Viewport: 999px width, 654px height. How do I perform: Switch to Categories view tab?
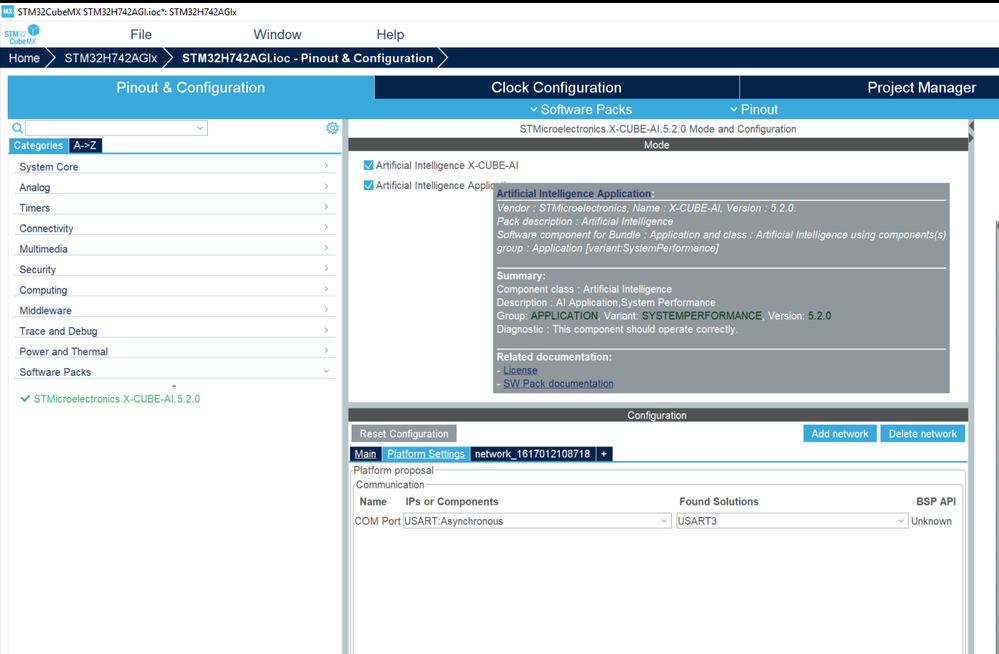pyautogui.click(x=38, y=145)
